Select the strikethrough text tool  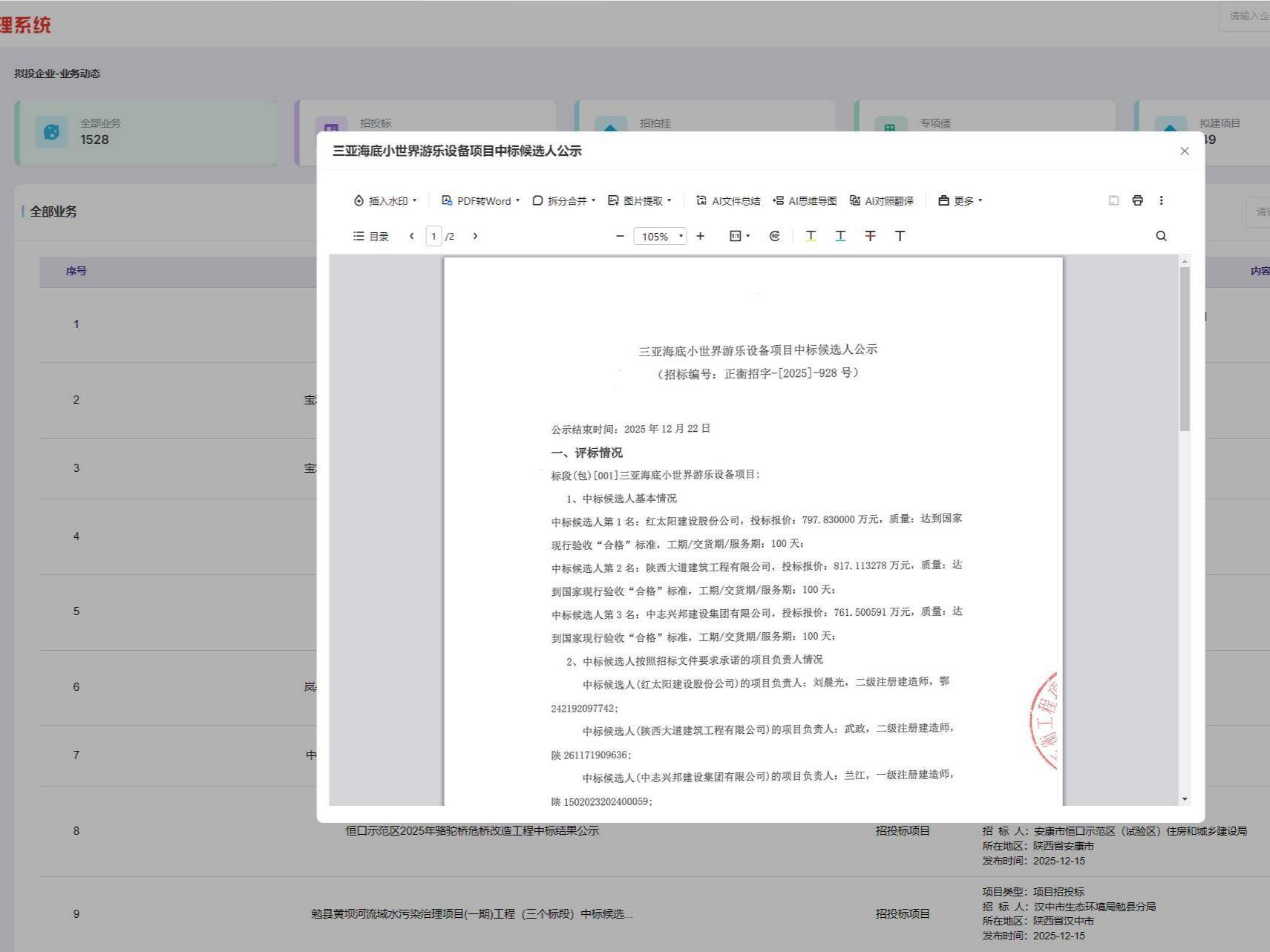click(870, 236)
